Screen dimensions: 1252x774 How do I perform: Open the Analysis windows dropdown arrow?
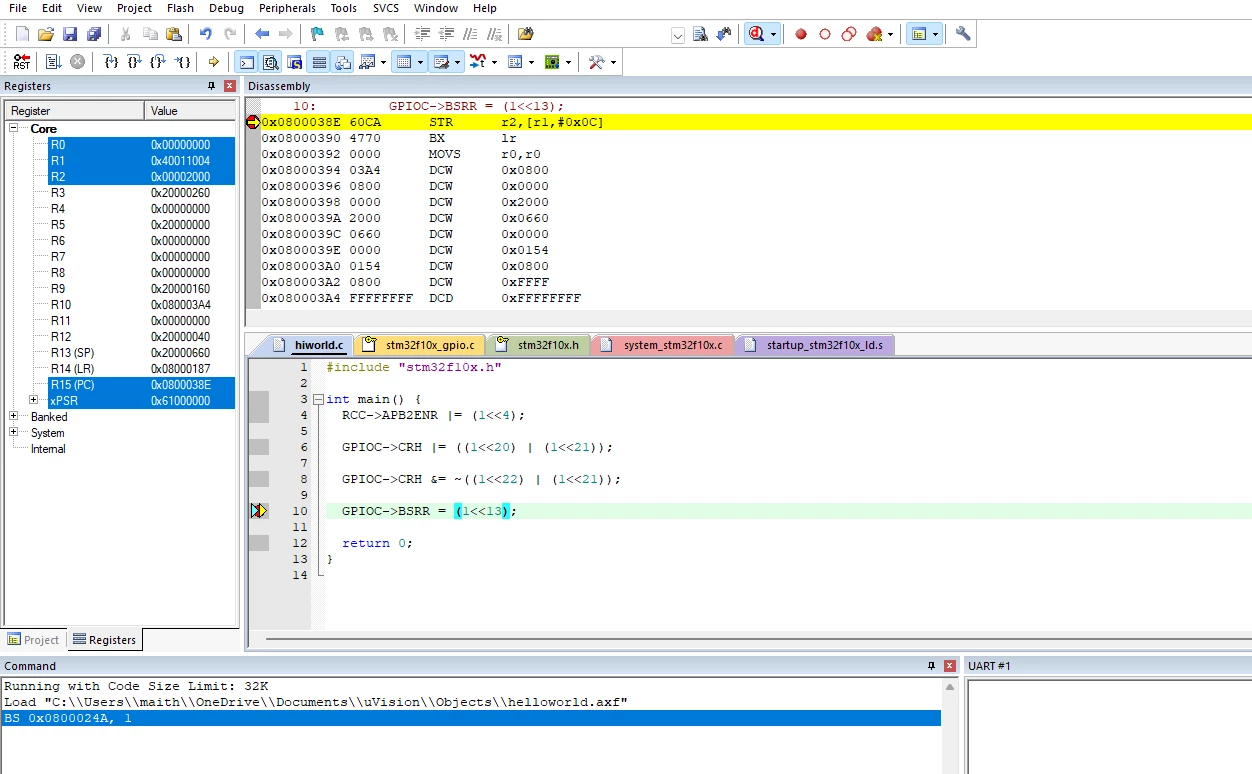[x=496, y=62]
